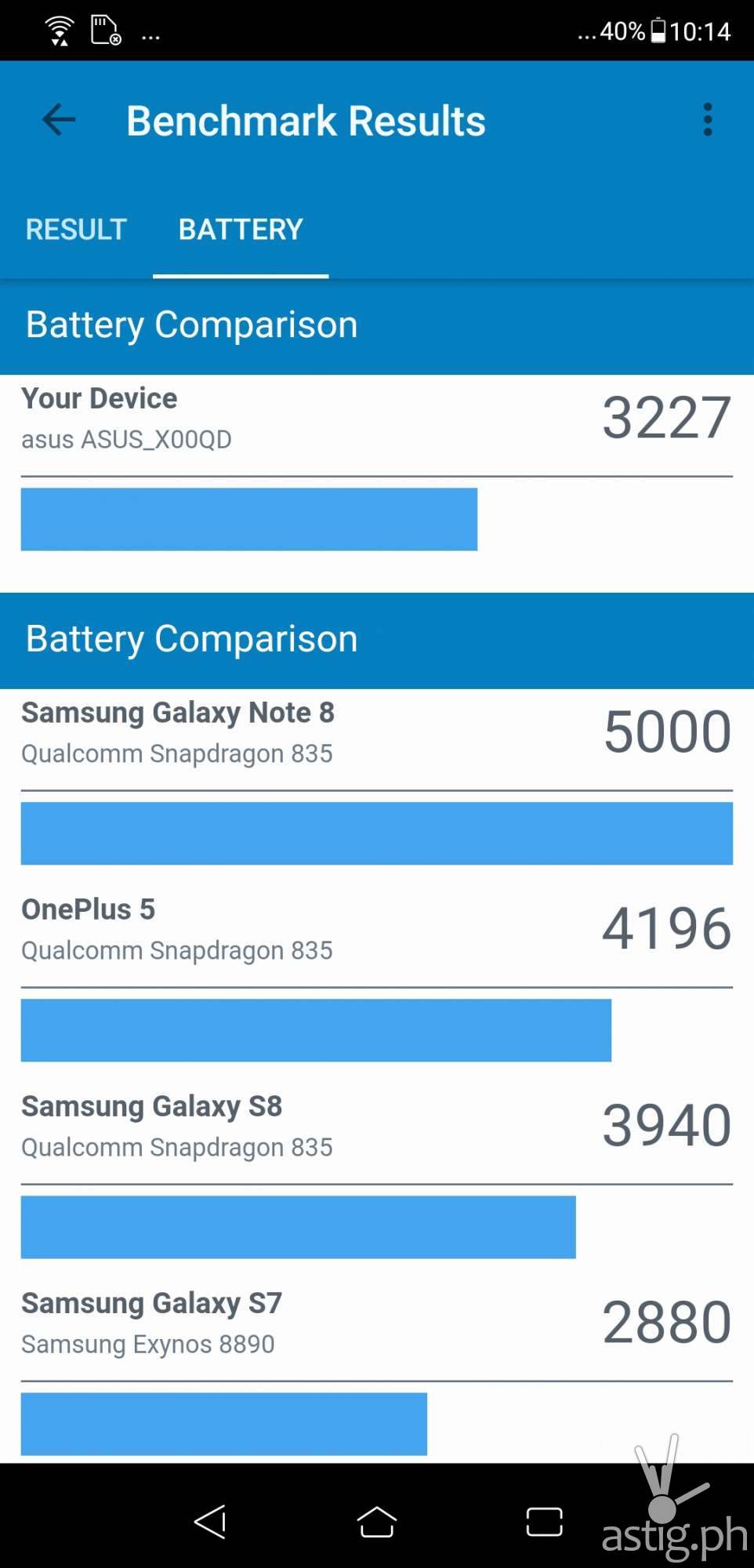Tap the OnePlus 5 score bar
This screenshot has width=754, height=1568.
pyautogui.click(x=316, y=1030)
